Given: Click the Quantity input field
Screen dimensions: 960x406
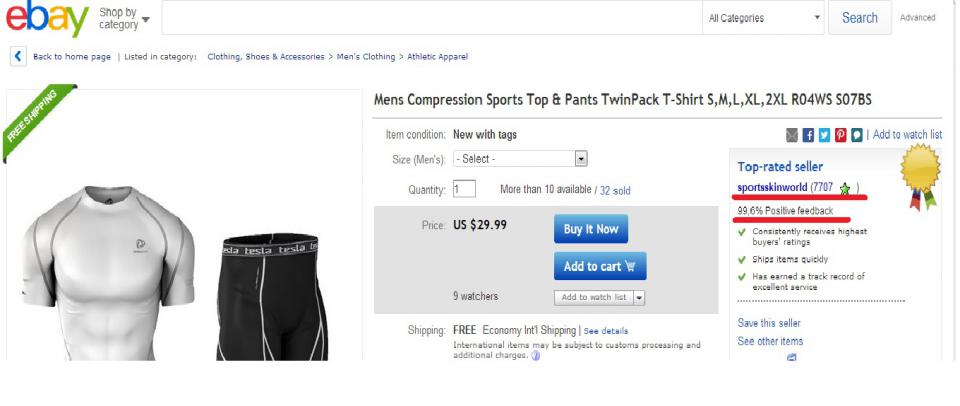Looking at the screenshot, I should (x=464, y=189).
